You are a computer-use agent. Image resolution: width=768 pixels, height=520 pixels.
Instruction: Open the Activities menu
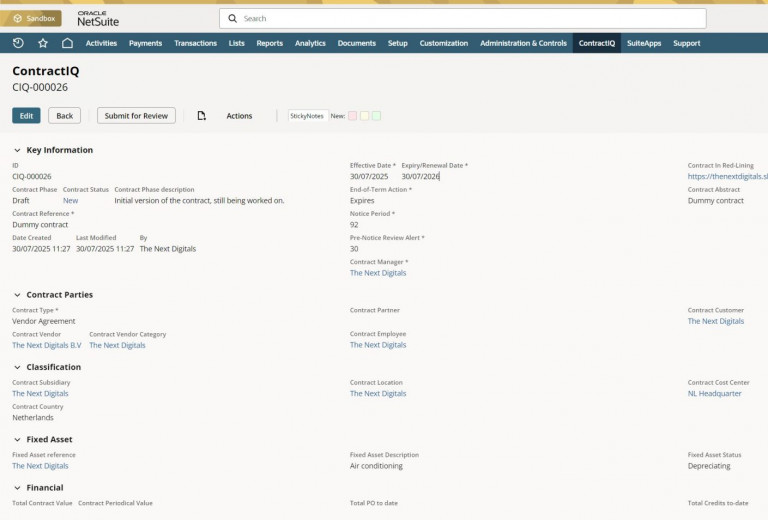point(101,43)
